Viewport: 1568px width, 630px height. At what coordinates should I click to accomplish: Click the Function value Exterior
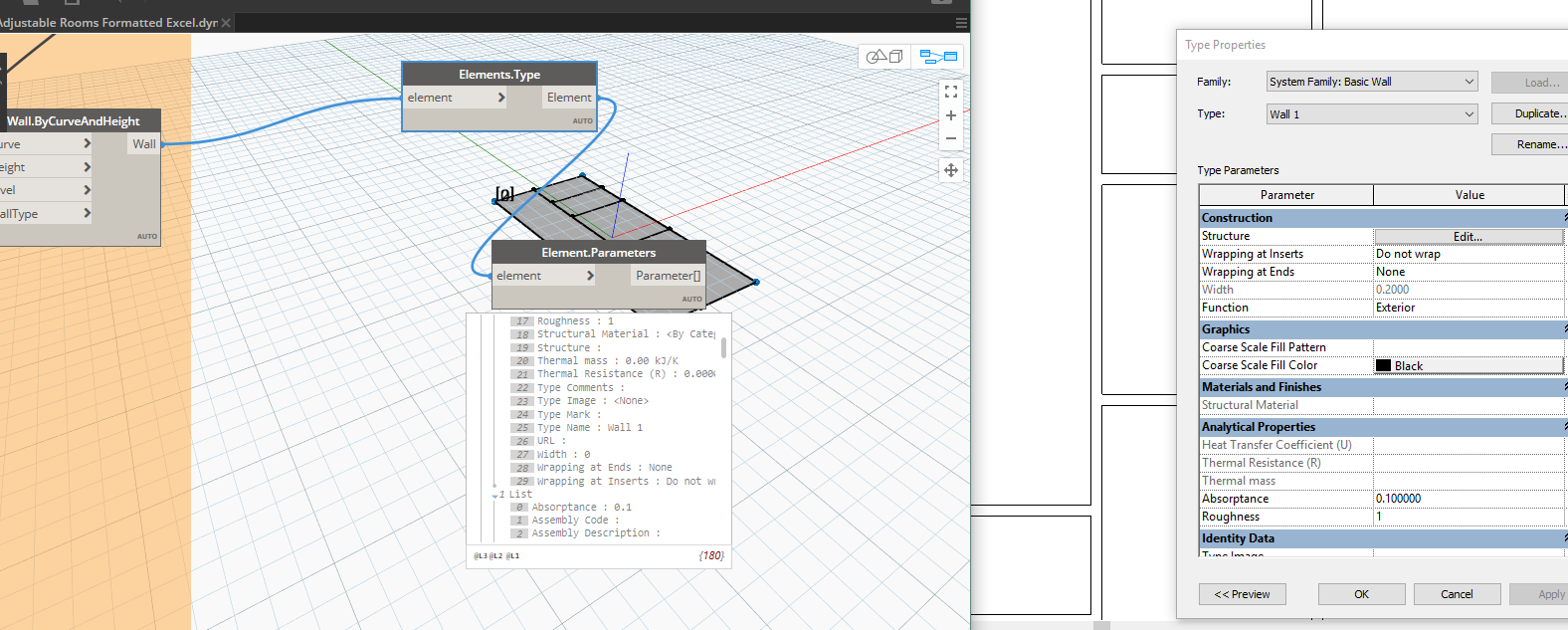click(x=1470, y=308)
